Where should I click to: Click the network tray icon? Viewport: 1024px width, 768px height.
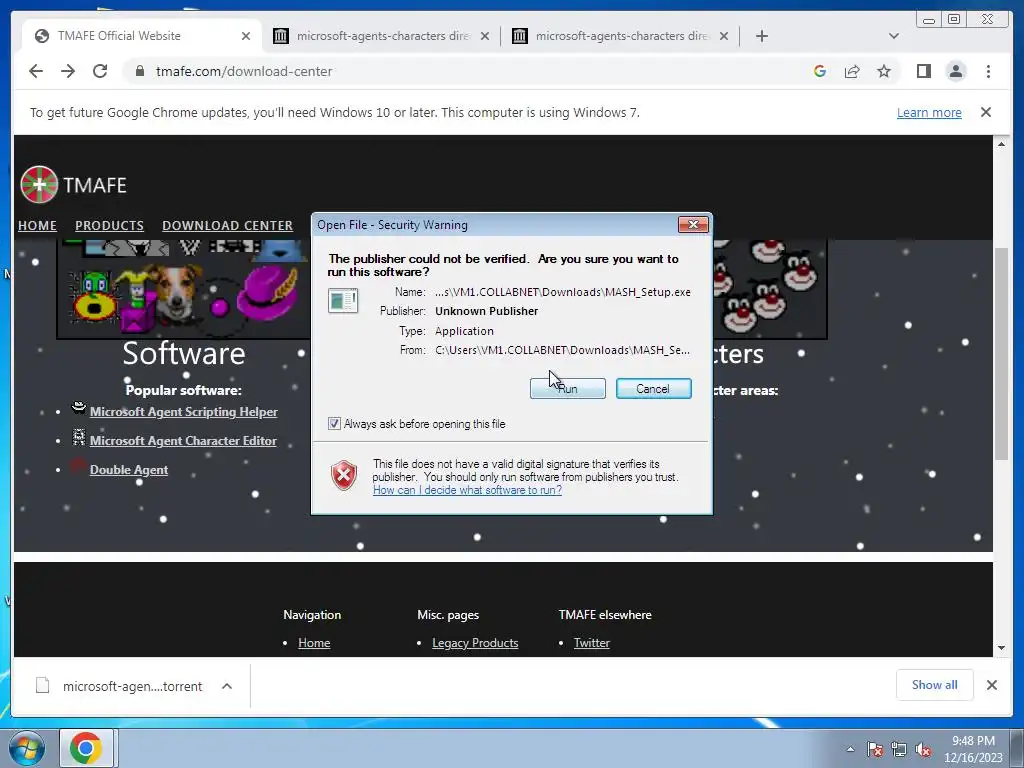tap(899, 749)
